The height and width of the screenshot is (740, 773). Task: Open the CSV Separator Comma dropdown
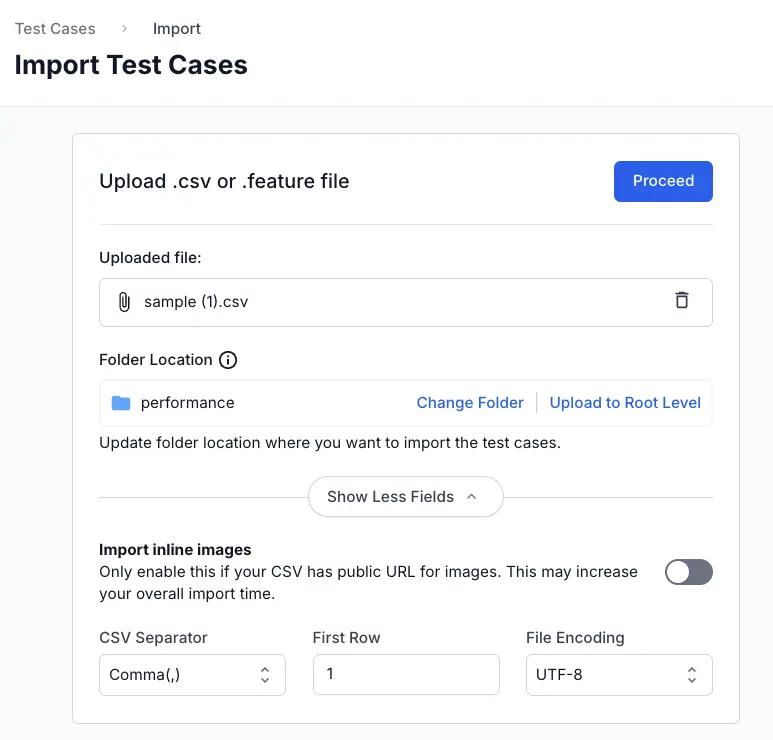pos(192,675)
